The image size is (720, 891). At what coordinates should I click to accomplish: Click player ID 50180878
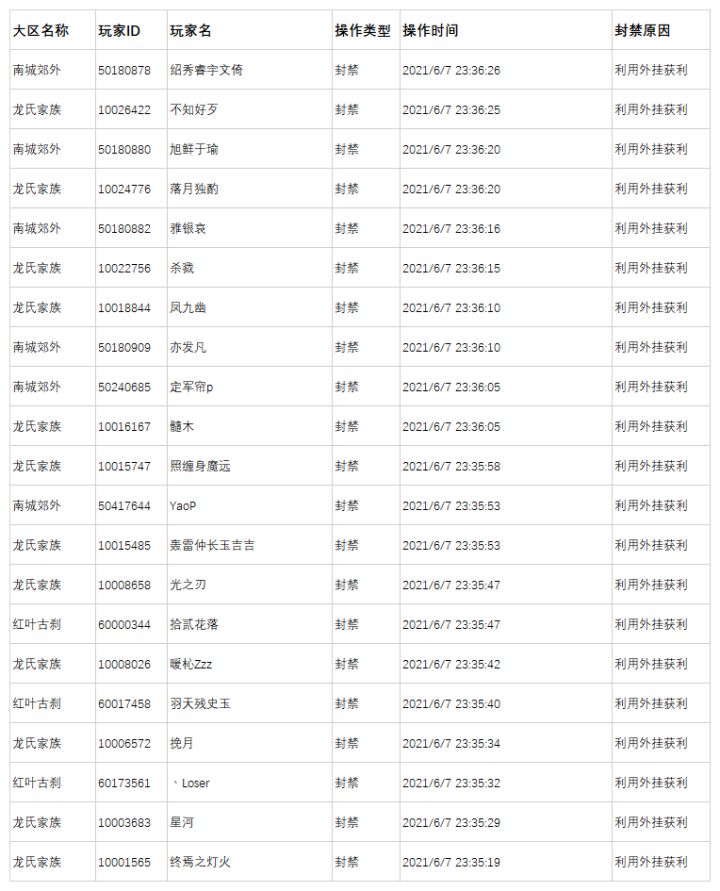tap(124, 70)
